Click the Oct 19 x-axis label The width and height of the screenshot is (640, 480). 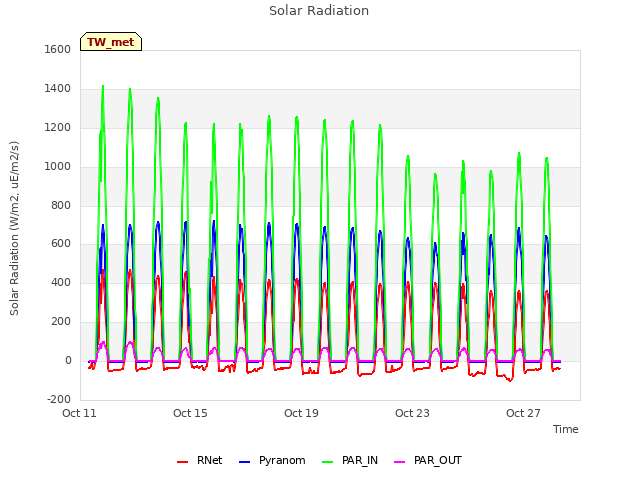click(x=301, y=413)
